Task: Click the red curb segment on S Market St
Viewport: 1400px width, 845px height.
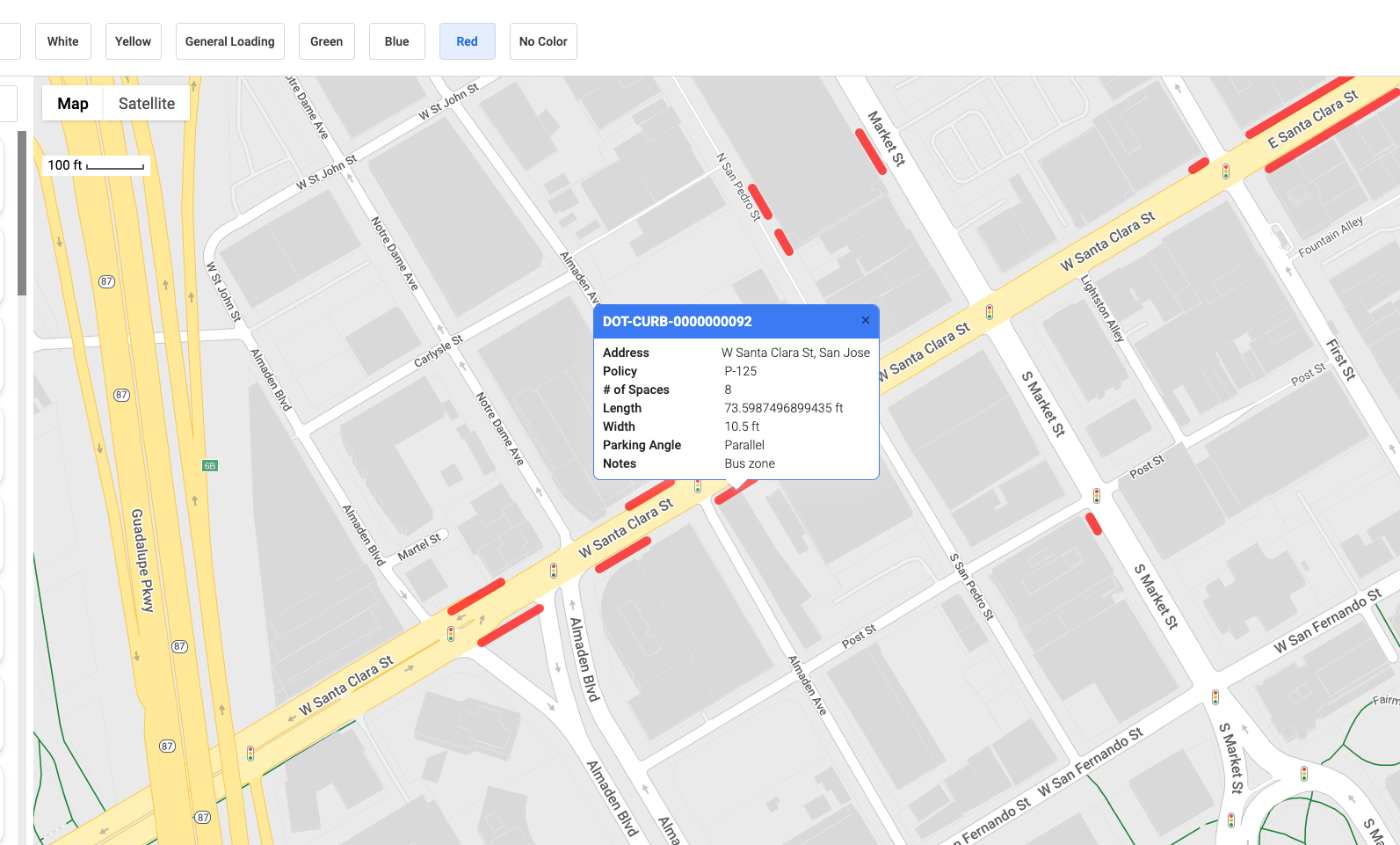Action: (1093, 524)
